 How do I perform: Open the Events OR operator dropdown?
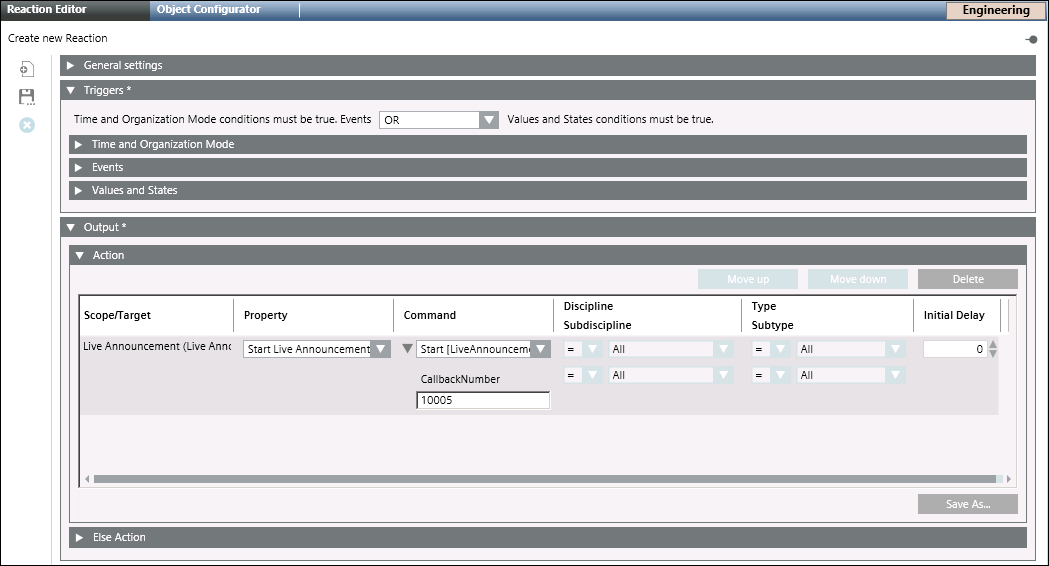[x=488, y=120]
